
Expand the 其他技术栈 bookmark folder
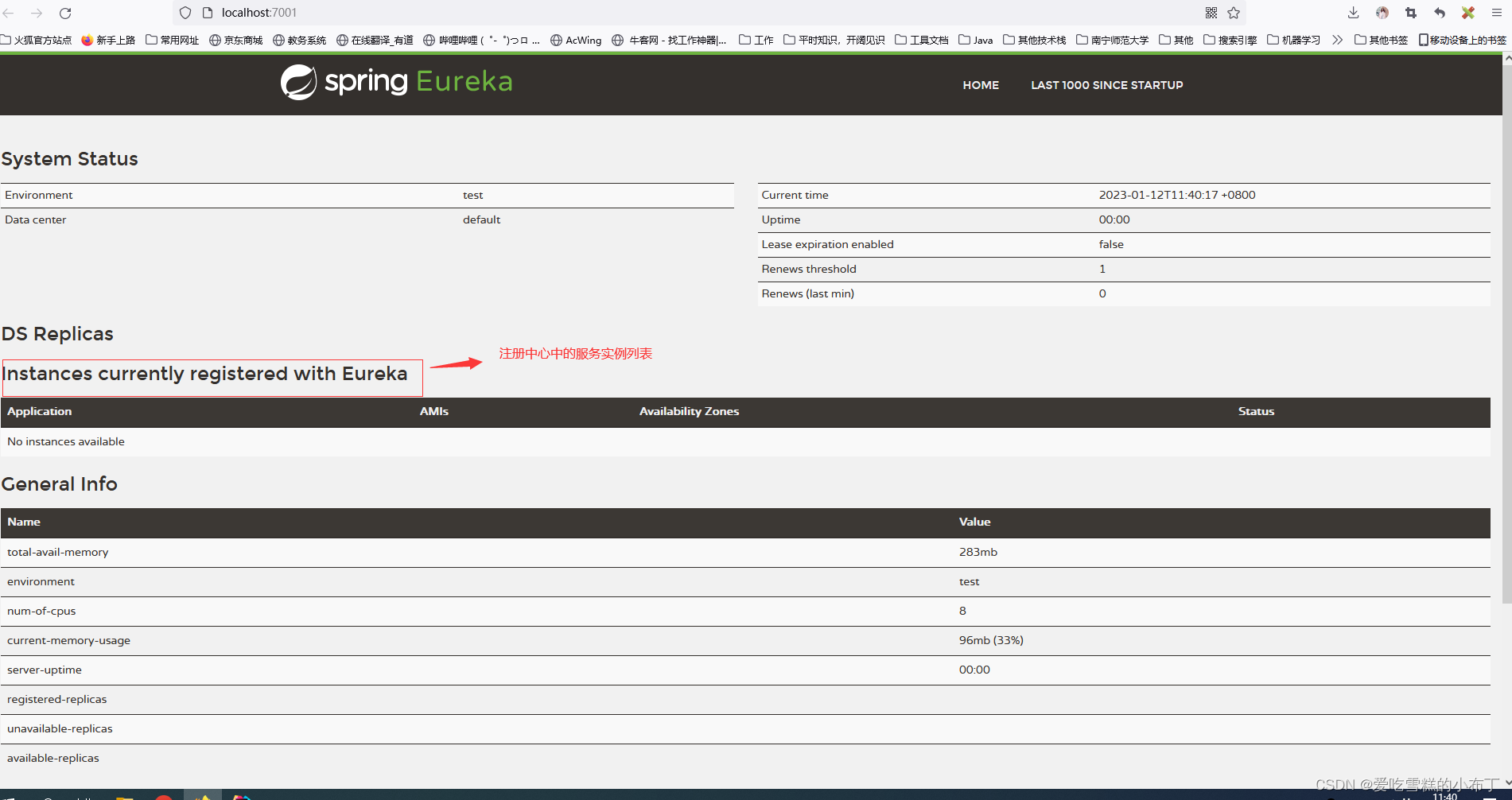[x=1035, y=40]
